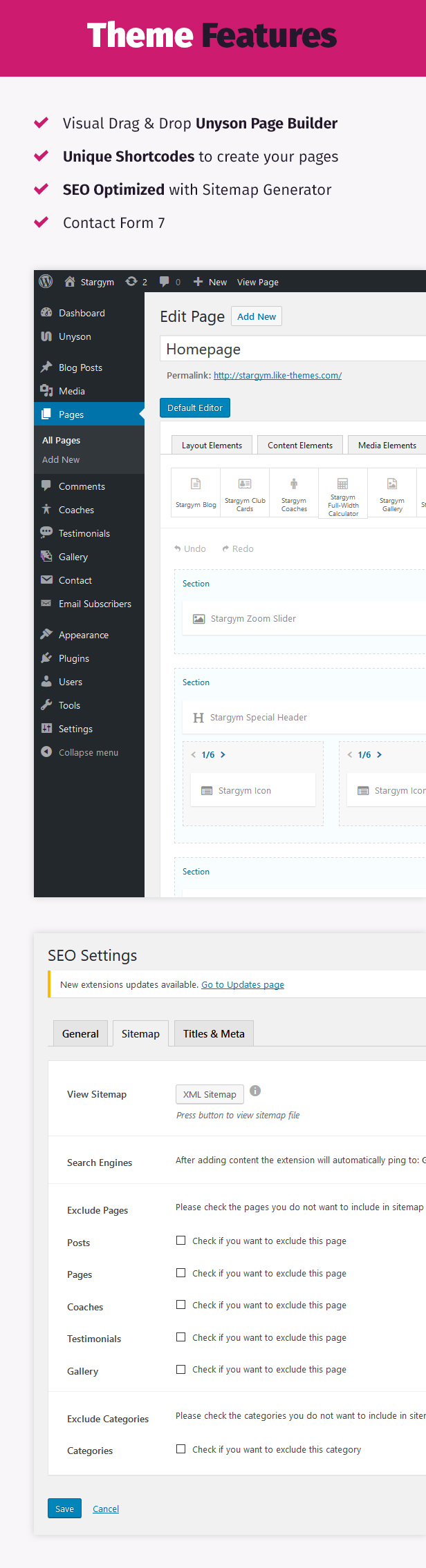Select the Stargym Blog builder element
The image size is (426, 1568).
coord(196,493)
